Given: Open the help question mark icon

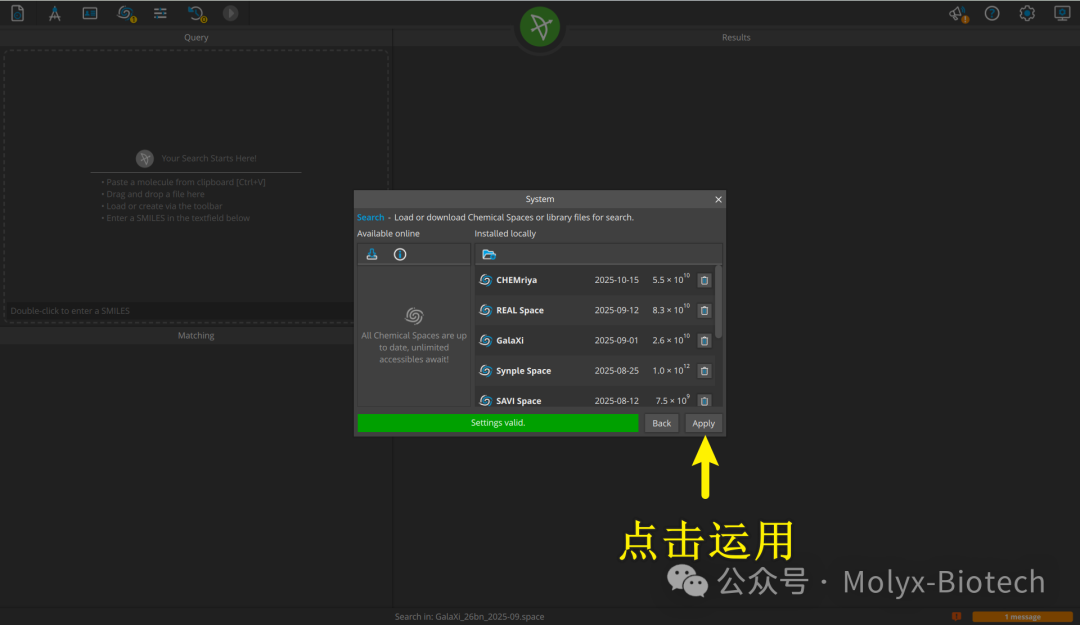Looking at the screenshot, I should [x=992, y=13].
